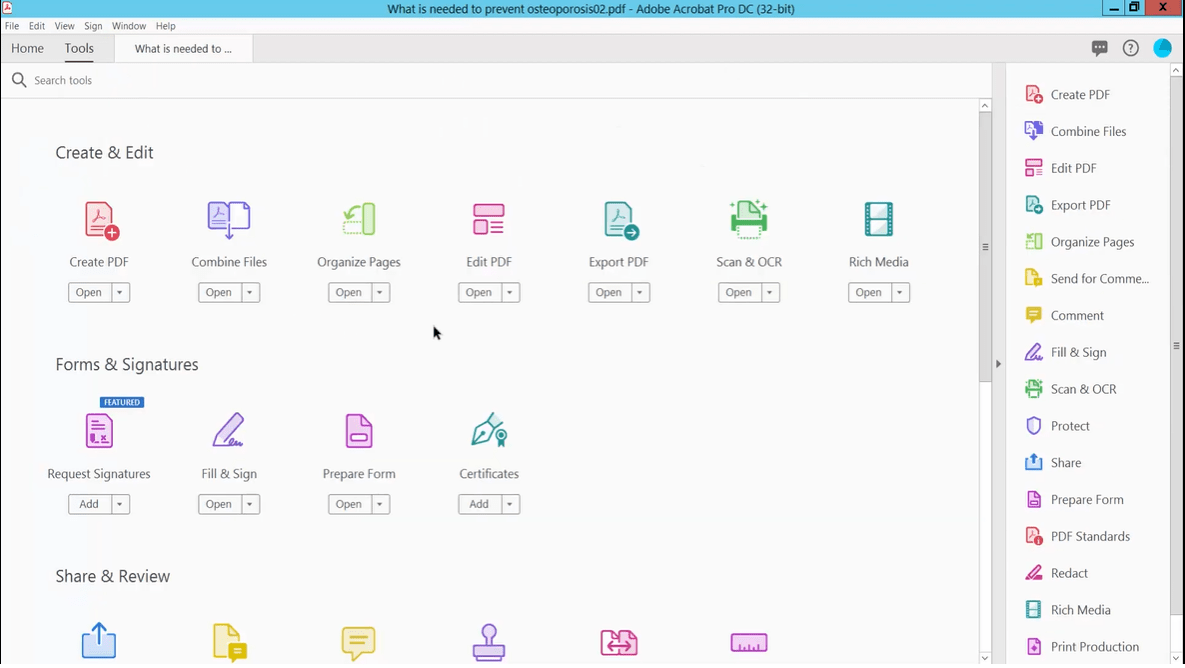Click the help question mark icon
The width and height of the screenshot is (1185, 668).
tap(1131, 48)
